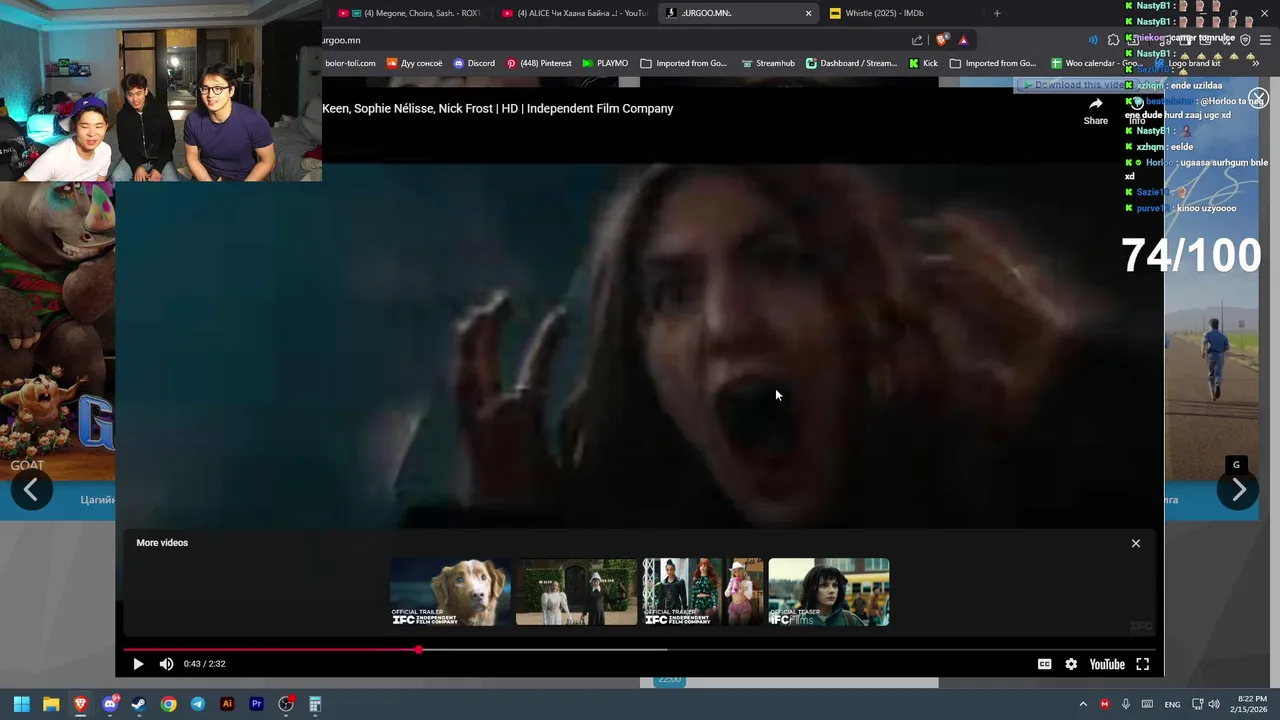Viewport: 1280px width, 720px height.
Task: Open Discord from the taskbar
Action: click(x=110, y=704)
